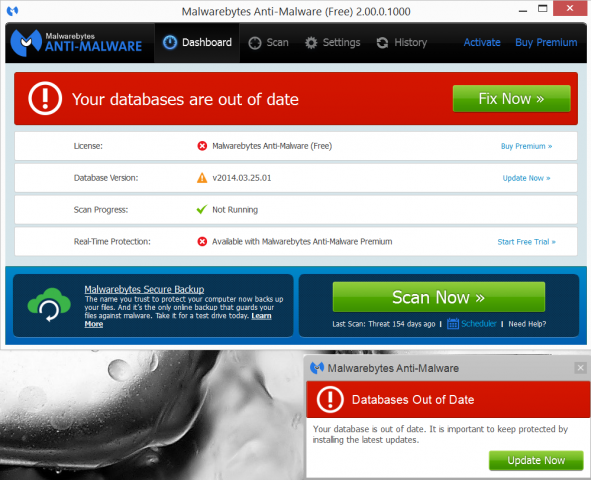The width and height of the screenshot is (591, 480).
Task: Open the Scheduler link
Action: (x=479, y=324)
